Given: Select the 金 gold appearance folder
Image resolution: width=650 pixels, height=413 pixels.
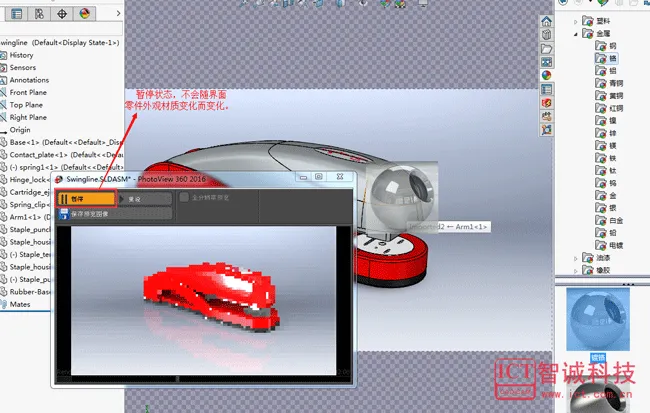Looking at the screenshot, I should (x=606, y=195).
